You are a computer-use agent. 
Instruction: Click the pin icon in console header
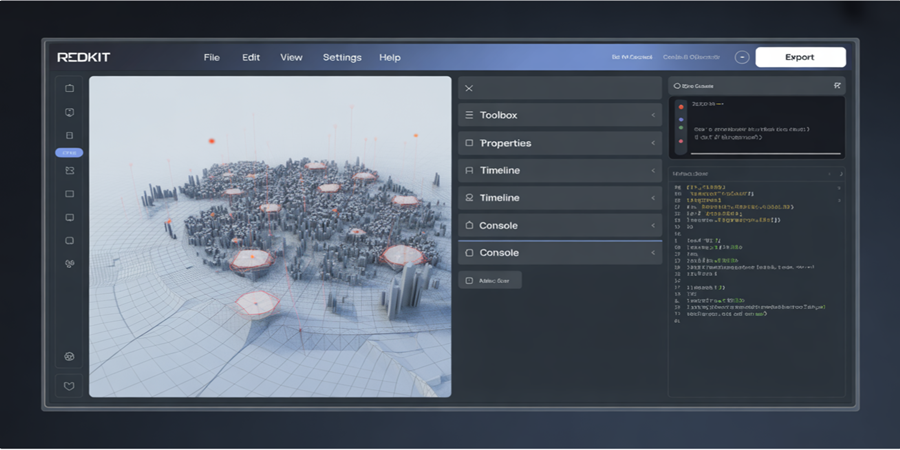tap(837, 86)
